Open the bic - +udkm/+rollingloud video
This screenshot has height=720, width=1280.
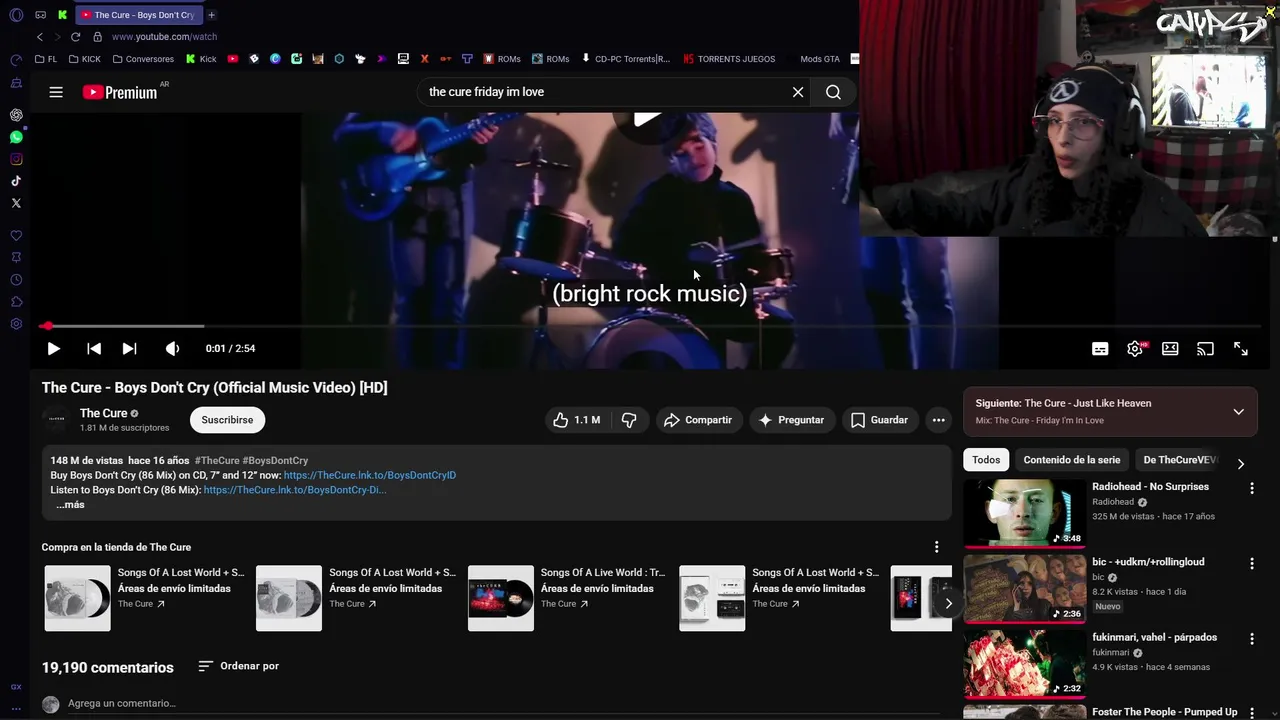[1024, 588]
